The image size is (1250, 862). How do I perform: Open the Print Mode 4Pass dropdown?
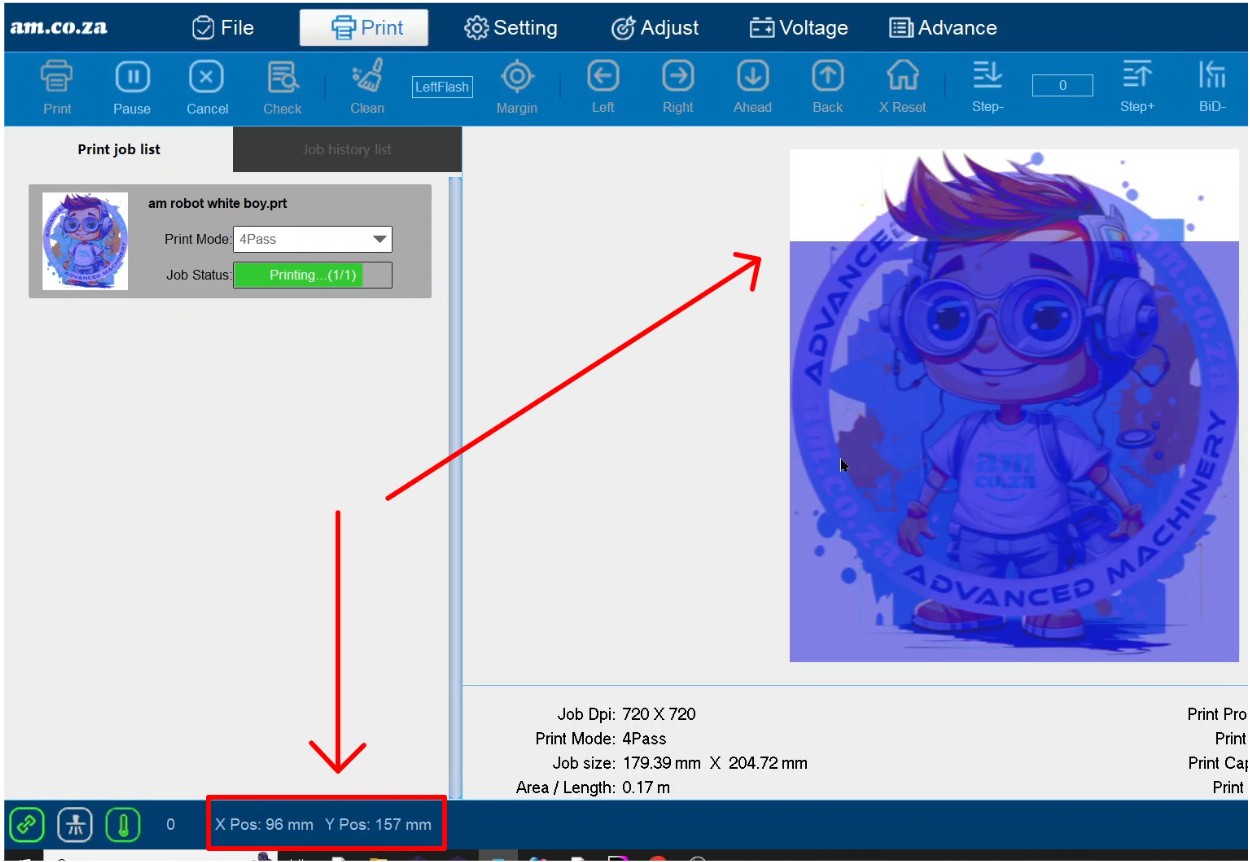point(313,239)
